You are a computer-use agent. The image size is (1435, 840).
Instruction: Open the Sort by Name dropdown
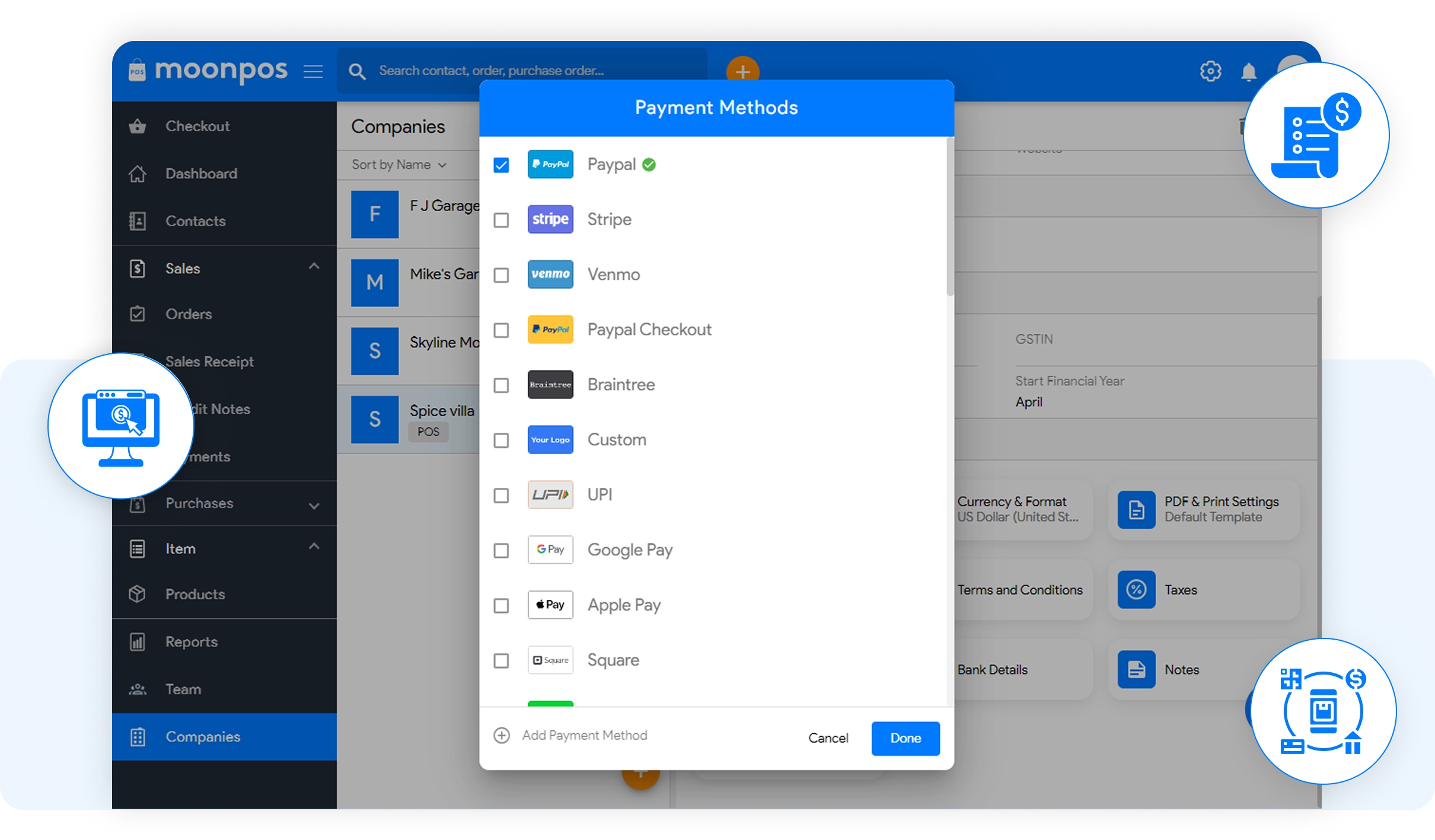click(x=398, y=165)
